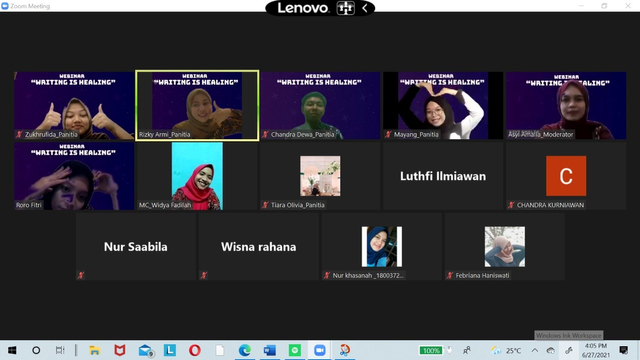Viewport: 640px width, 360px height.
Task: Switch to Microsoft Edge in taskbar
Action: [245, 350]
